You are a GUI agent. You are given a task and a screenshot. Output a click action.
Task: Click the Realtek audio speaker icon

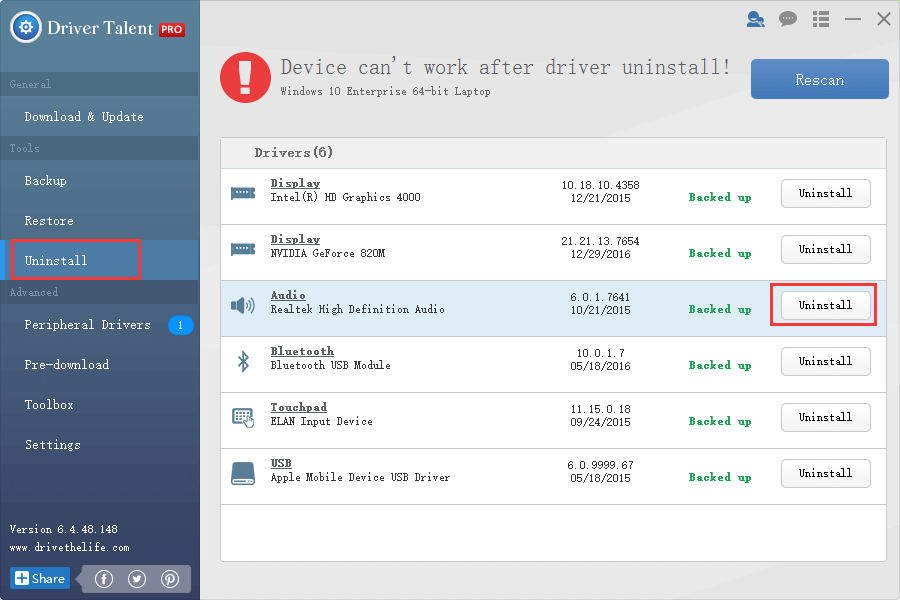[x=243, y=305]
